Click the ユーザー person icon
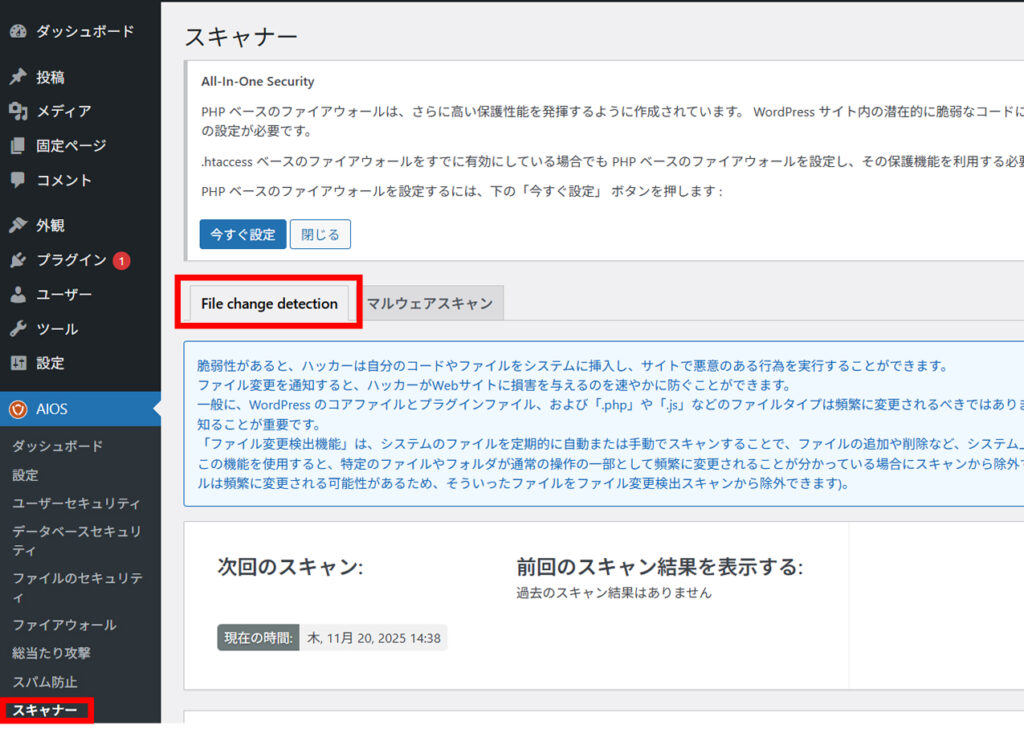The width and height of the screenshot is (1024, 729). (17, 295)
